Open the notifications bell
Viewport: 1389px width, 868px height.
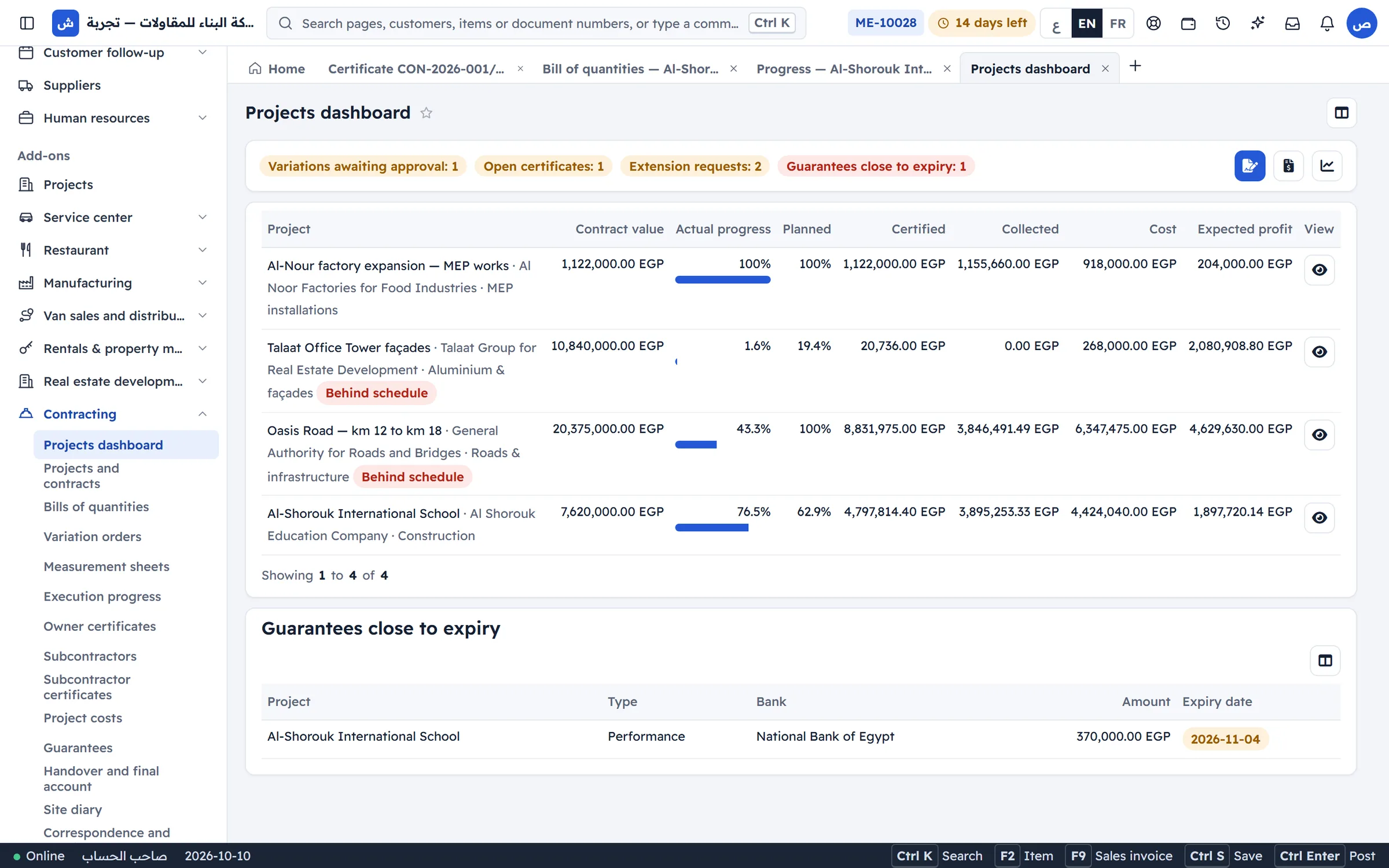click(x=1326, y=23)
